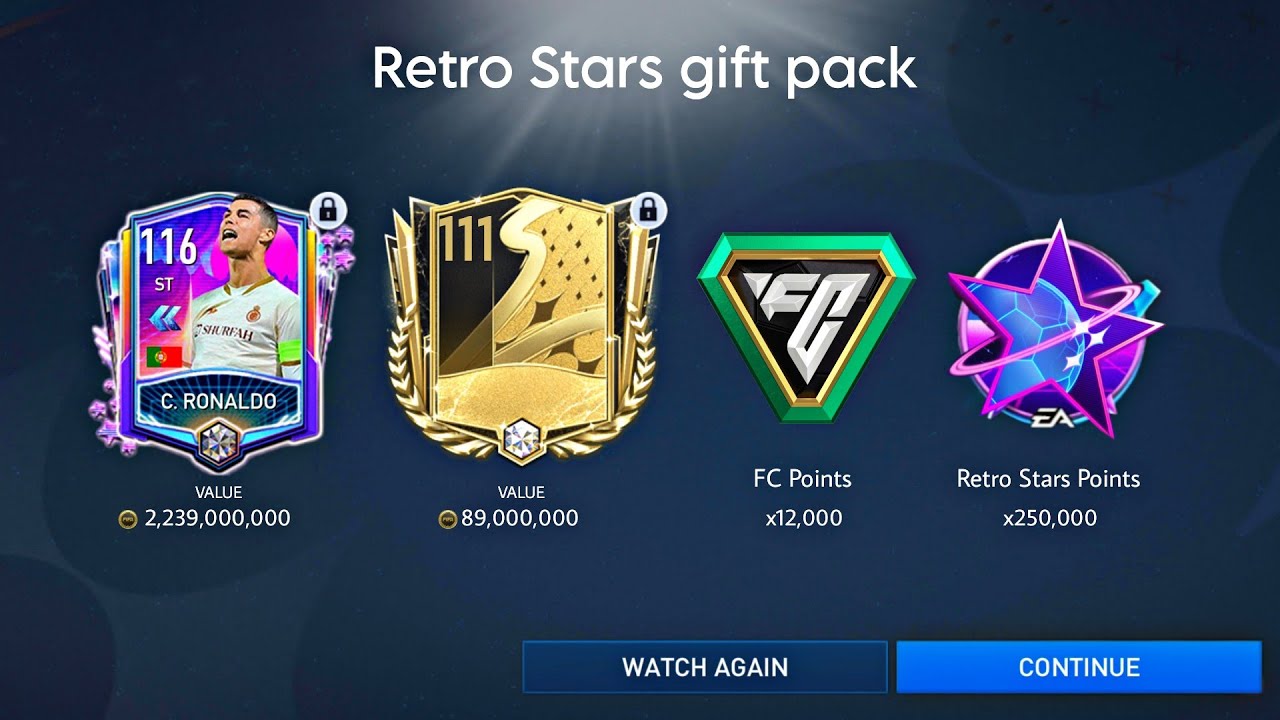Image resolution: width=1280 pixels, height=720 pixels.
Task: Tap the lock icon on Ronaldo card
Action: pos(327,210)
